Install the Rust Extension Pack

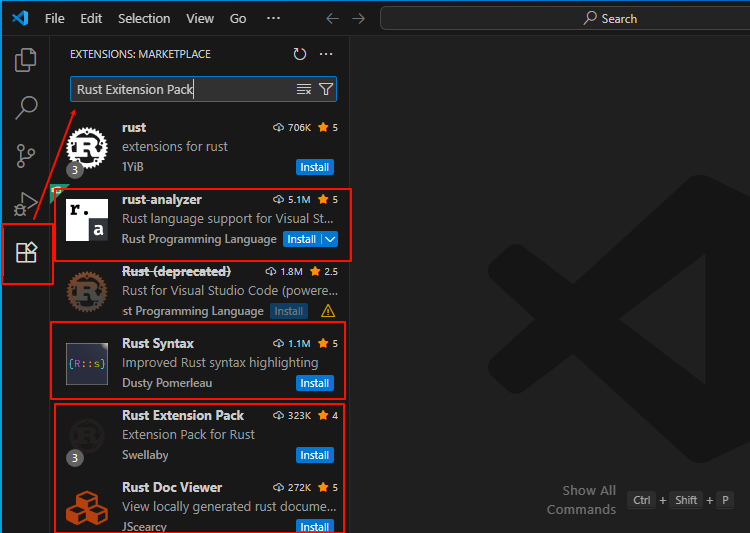(315, 455)
